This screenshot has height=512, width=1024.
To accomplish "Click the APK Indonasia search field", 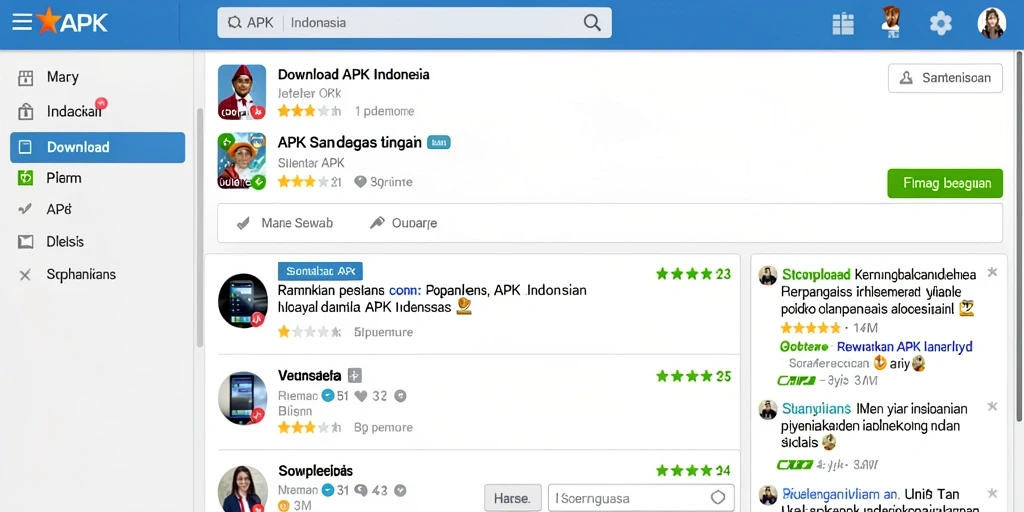I will (415, 23).
